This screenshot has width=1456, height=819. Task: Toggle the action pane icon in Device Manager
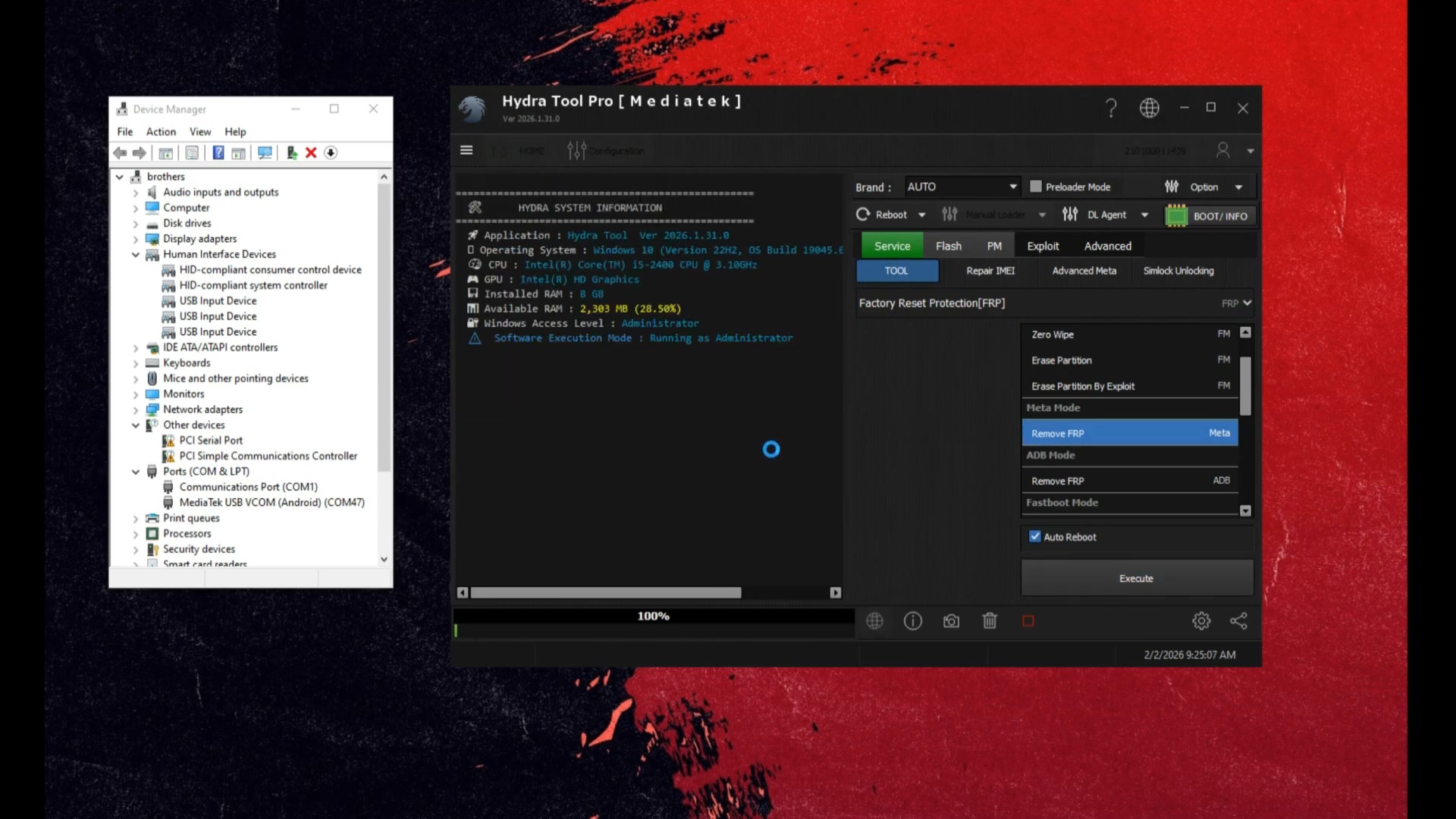(x=238, y=152)
